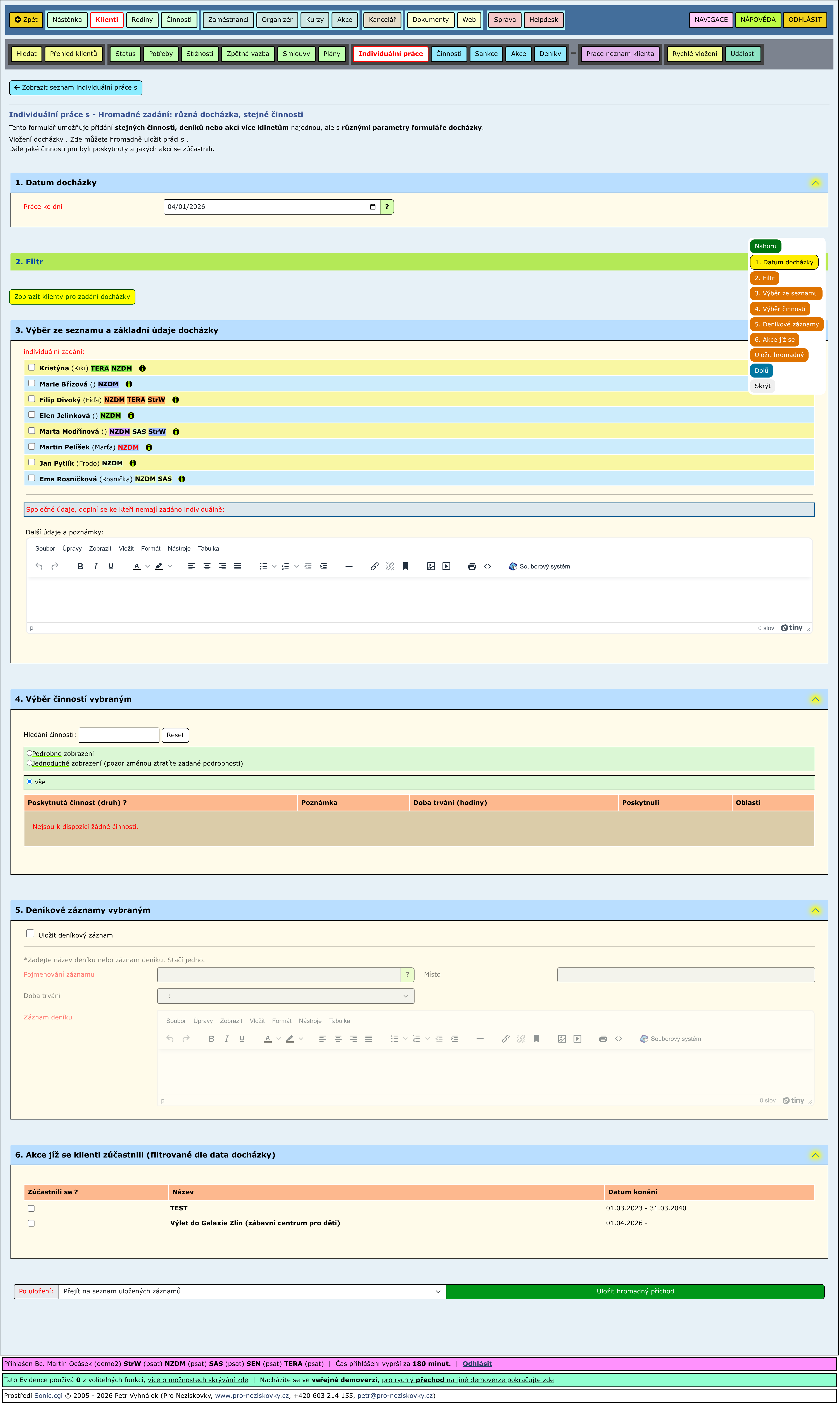This screenshot has height=1414, width=840.
Task: Open numbered list style dropdown in Další údaje editor
Action: [x=297, y=567]
